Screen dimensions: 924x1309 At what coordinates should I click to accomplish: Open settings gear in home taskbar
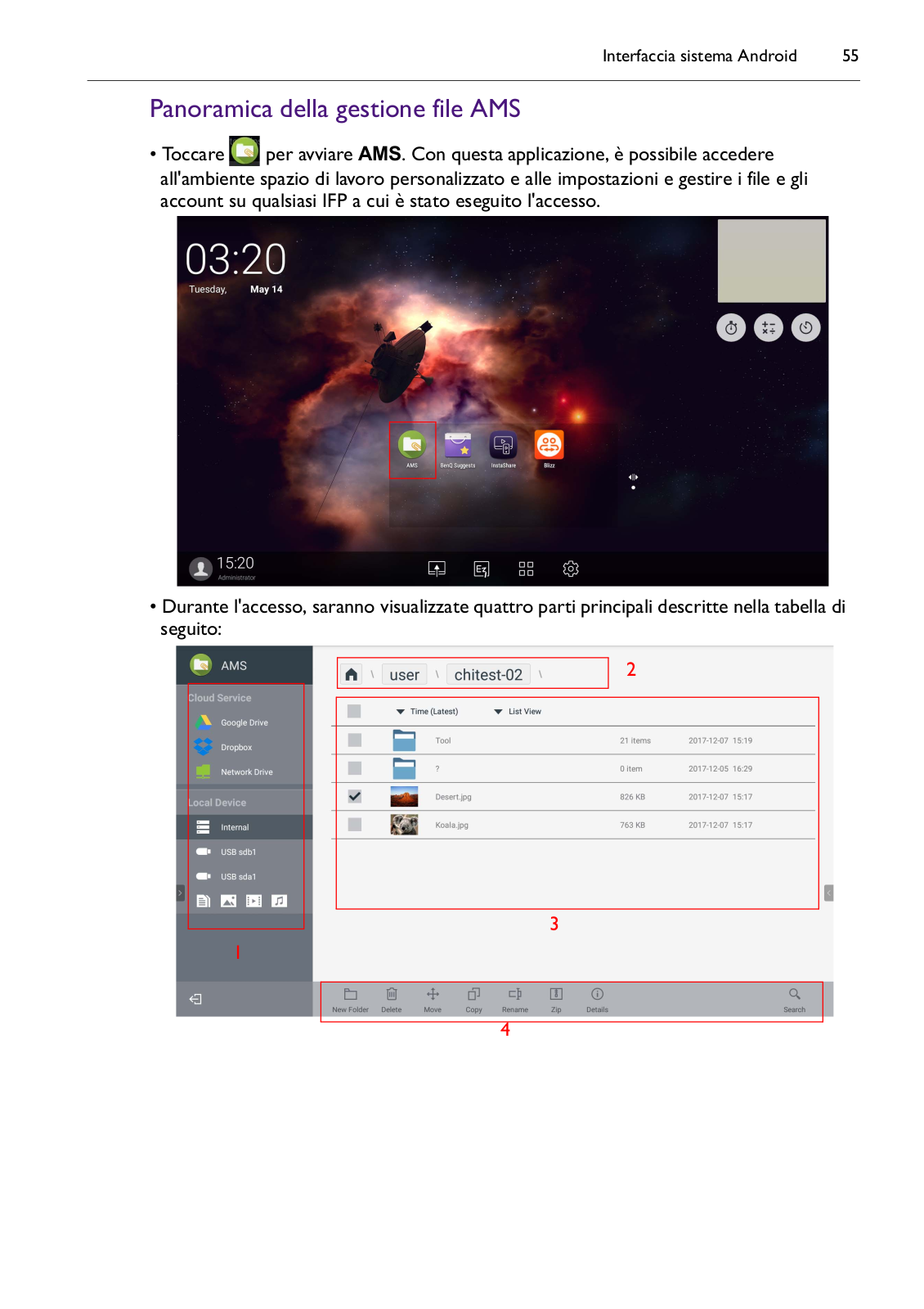pyautogui.click(x=571, y=569)
